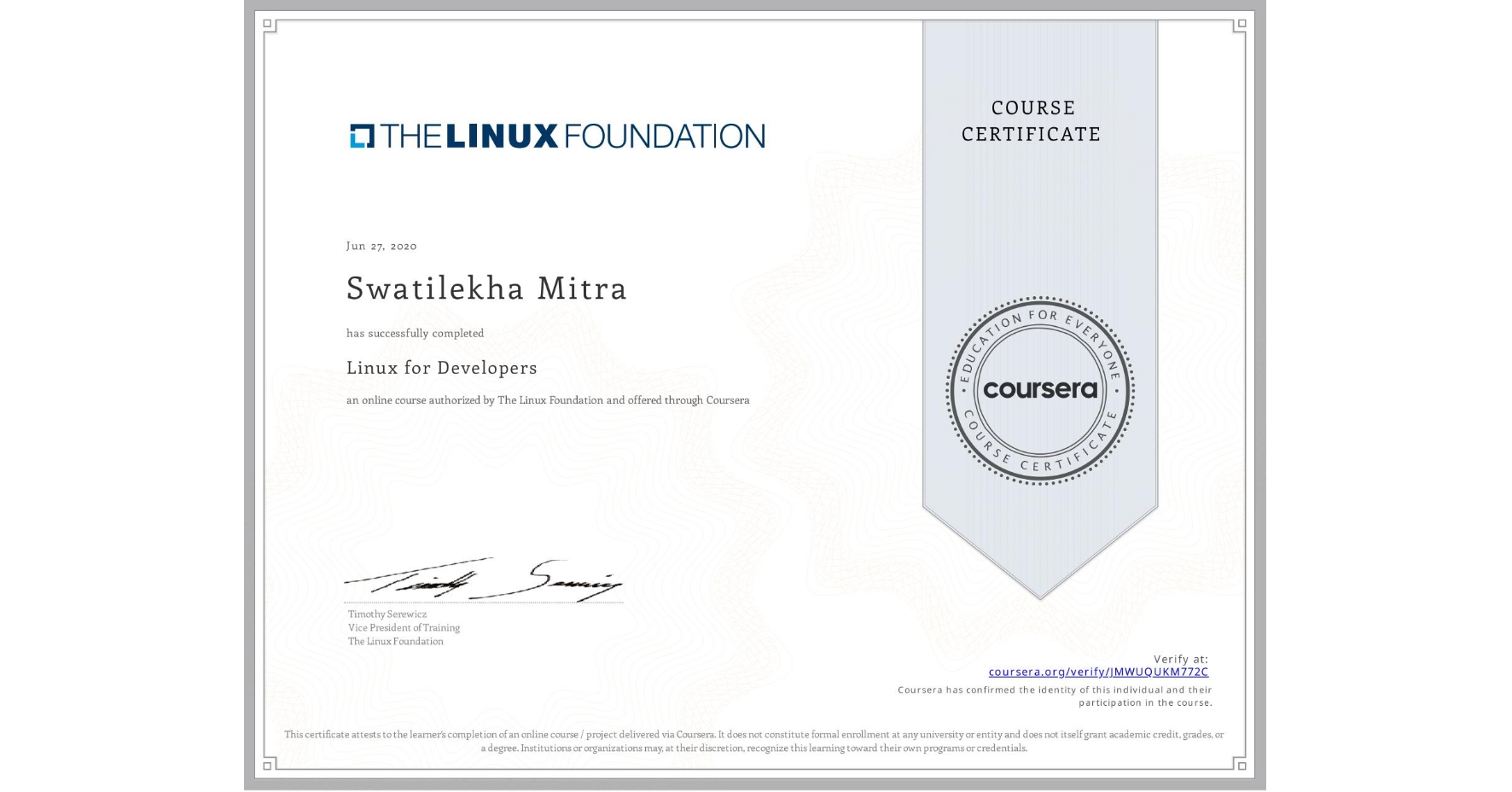This screenshot has height=792, width=1512.
Task: Open the coursera.org/verify/JMWUQUKM772C link
Action: (1099, 672)
